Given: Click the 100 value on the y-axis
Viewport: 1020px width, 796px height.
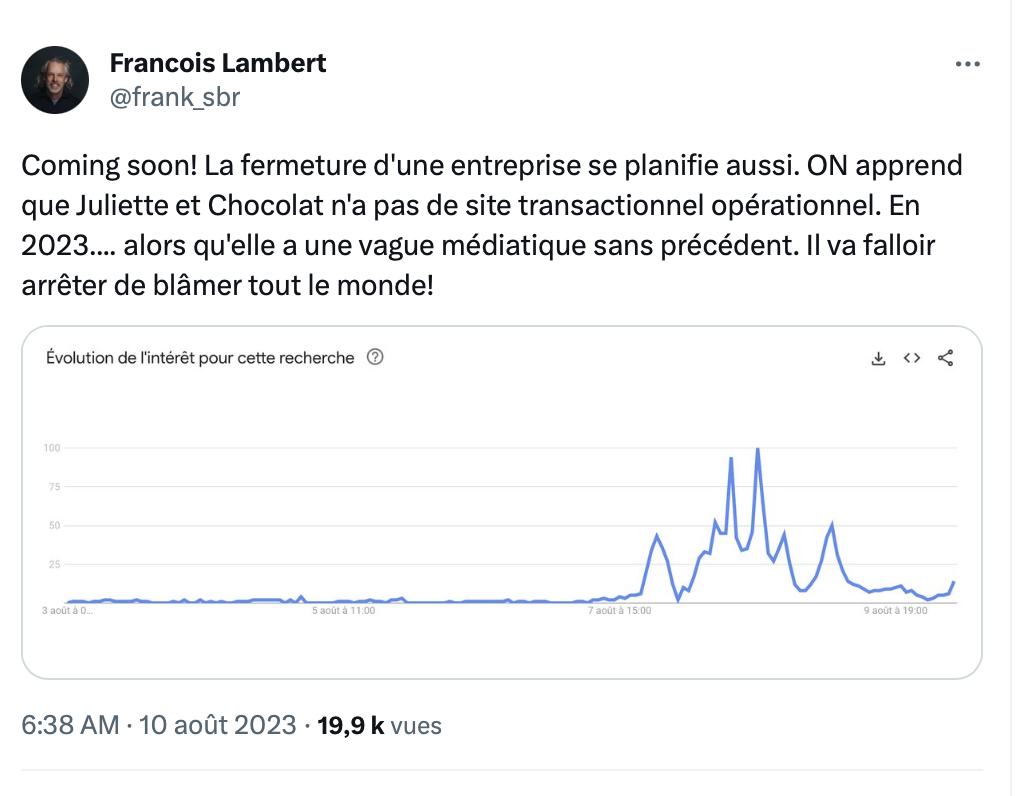Looking at the screenshot, I should click(52, 447).
